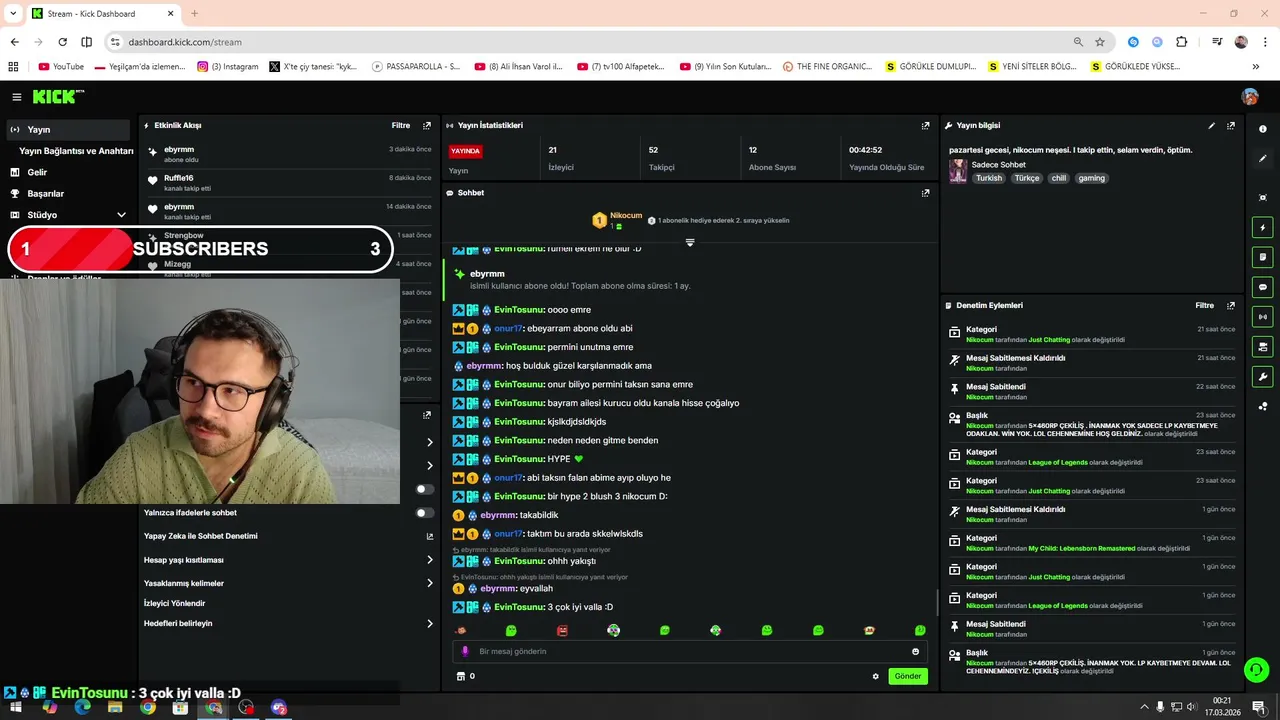Viewport: 1280px width, 720px height.
Task: Toggle the Yalnızca ifadelerle sohbet switch
Action: click(x=425, y=513)
